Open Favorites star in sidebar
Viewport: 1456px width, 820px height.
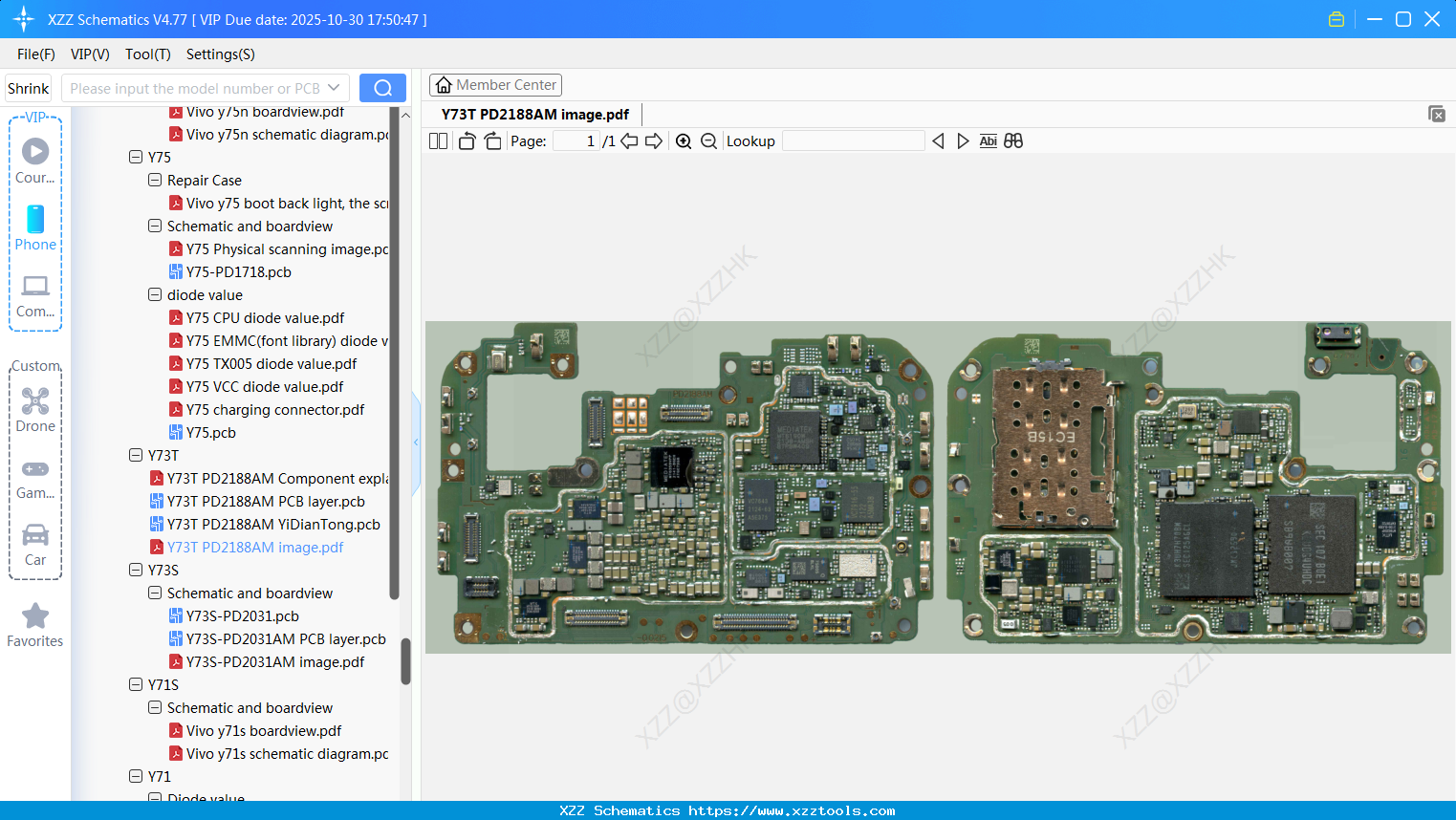[35, 625]
